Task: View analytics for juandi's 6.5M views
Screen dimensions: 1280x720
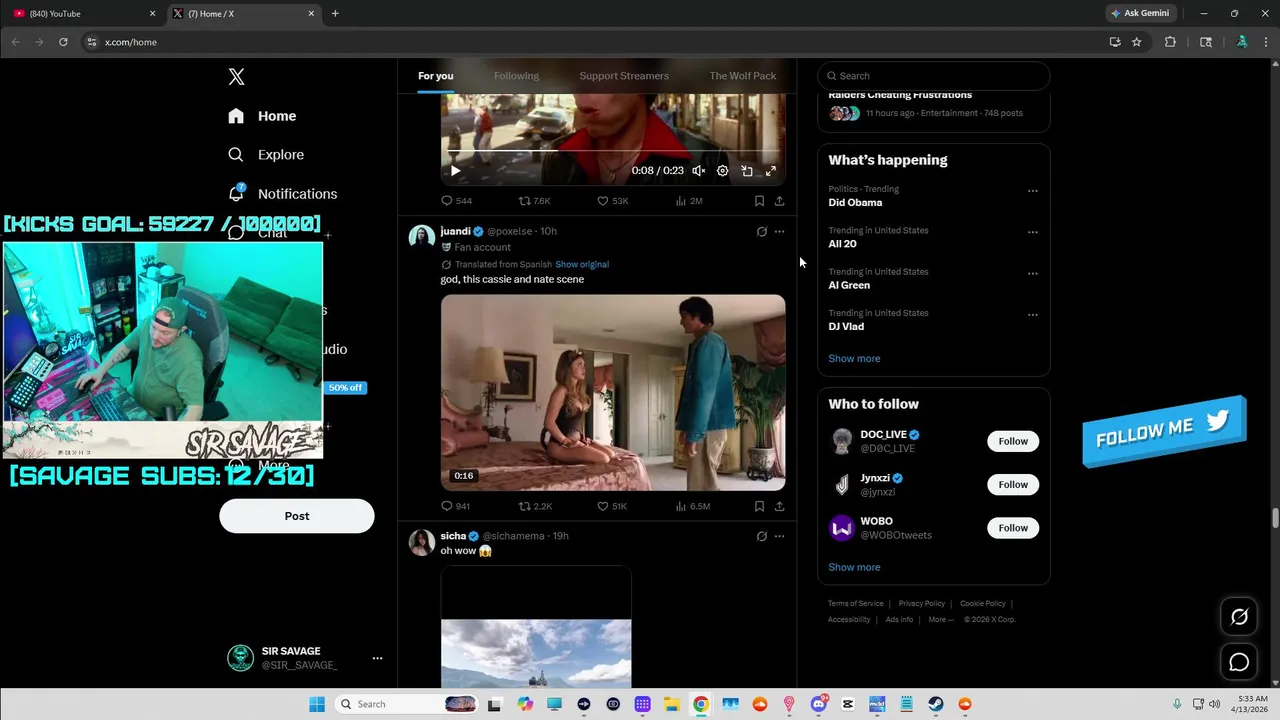Action: pos(693,506)
